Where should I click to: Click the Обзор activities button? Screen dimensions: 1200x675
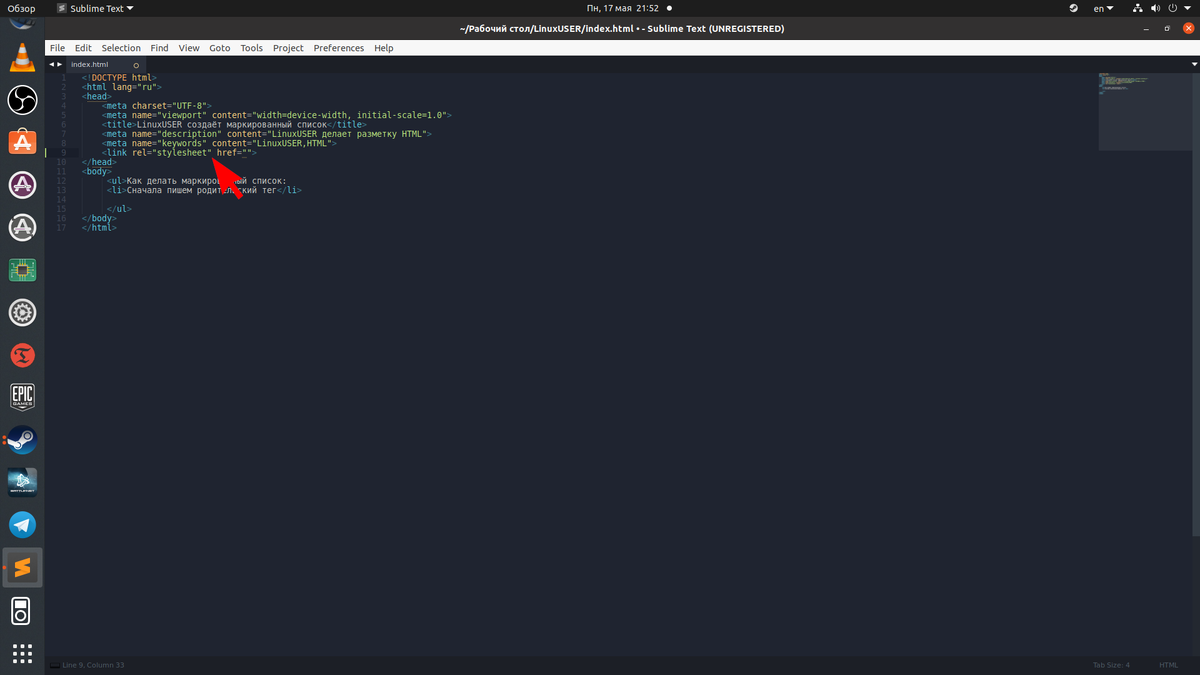22,8
